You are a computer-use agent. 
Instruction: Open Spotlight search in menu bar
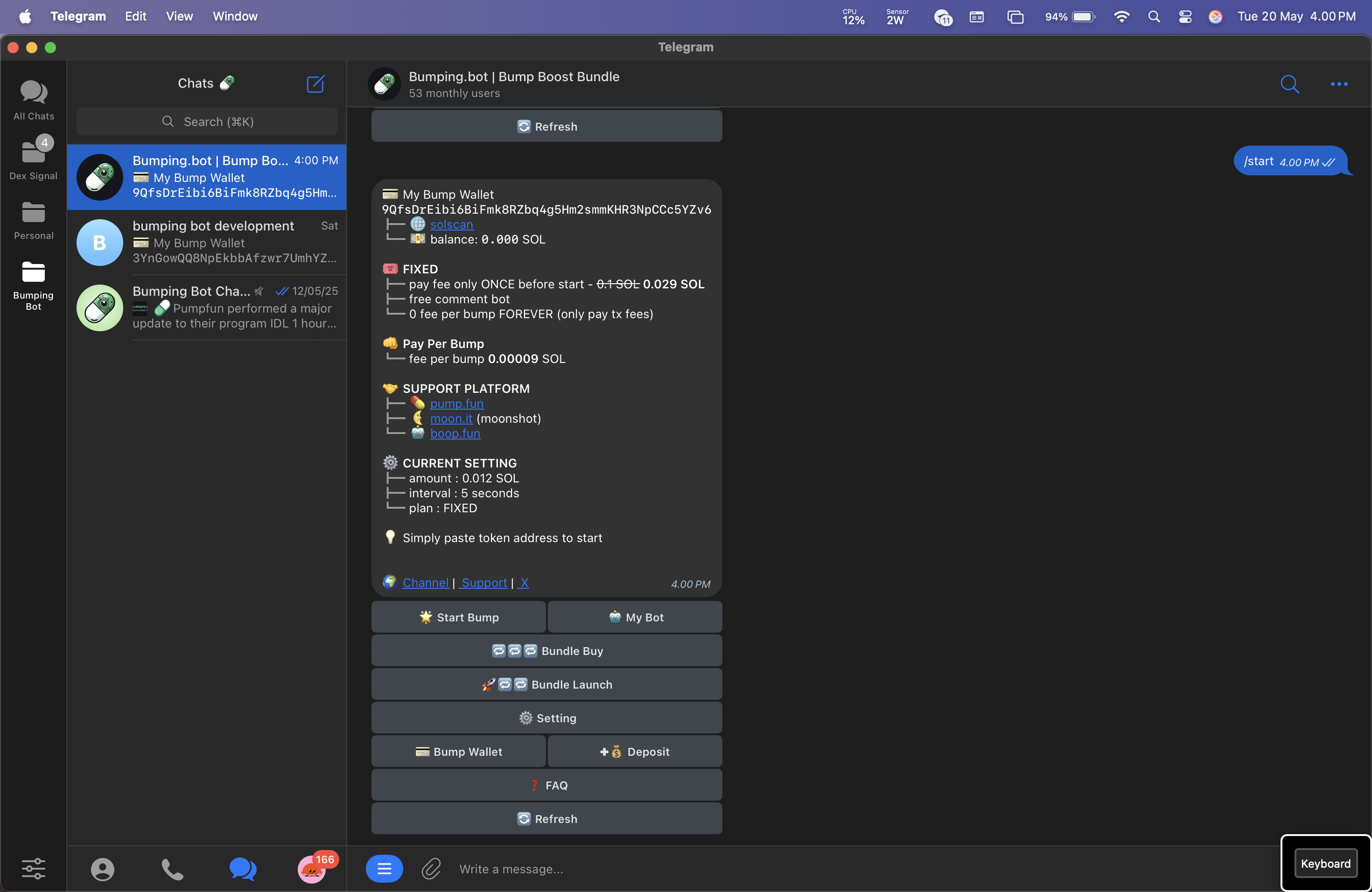click(1154, 17)
